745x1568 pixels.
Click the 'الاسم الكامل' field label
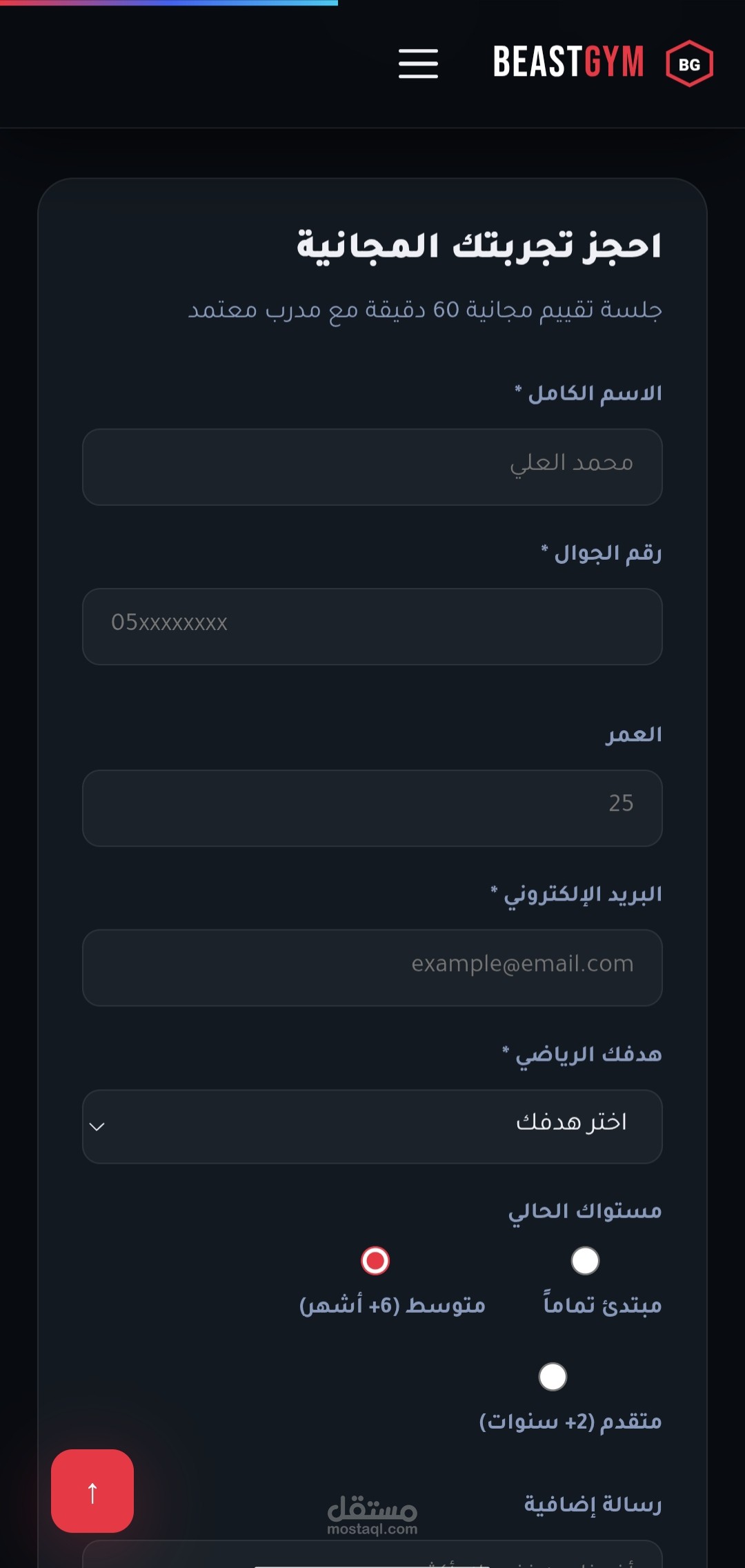click(x=594, y=393)
